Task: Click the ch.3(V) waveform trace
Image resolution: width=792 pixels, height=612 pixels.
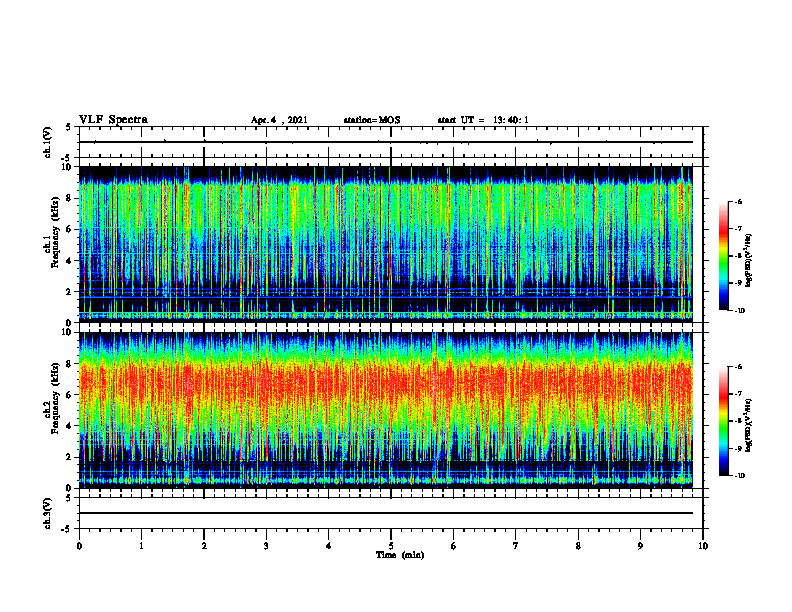Action: [385, 513]
